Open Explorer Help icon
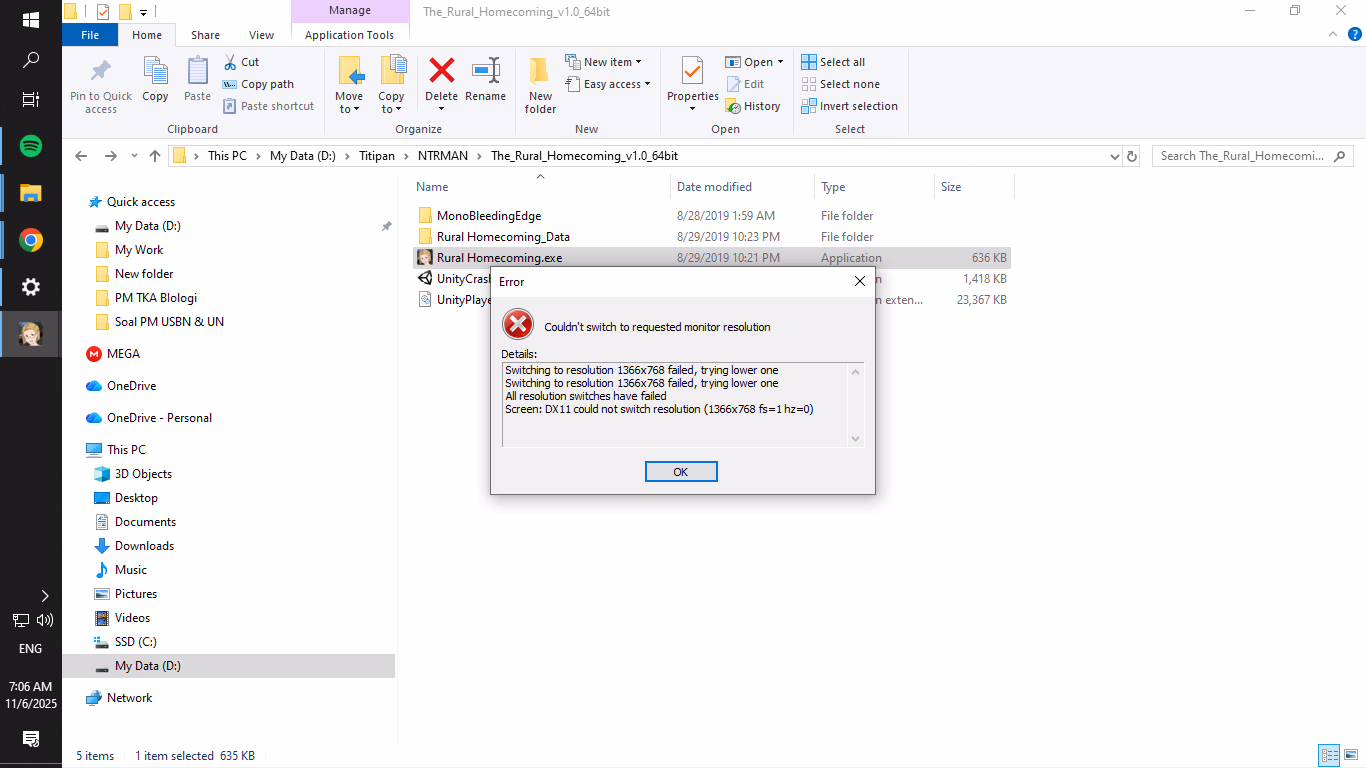This screenshot has height=768, width=1366. (x=1355, y=34)
